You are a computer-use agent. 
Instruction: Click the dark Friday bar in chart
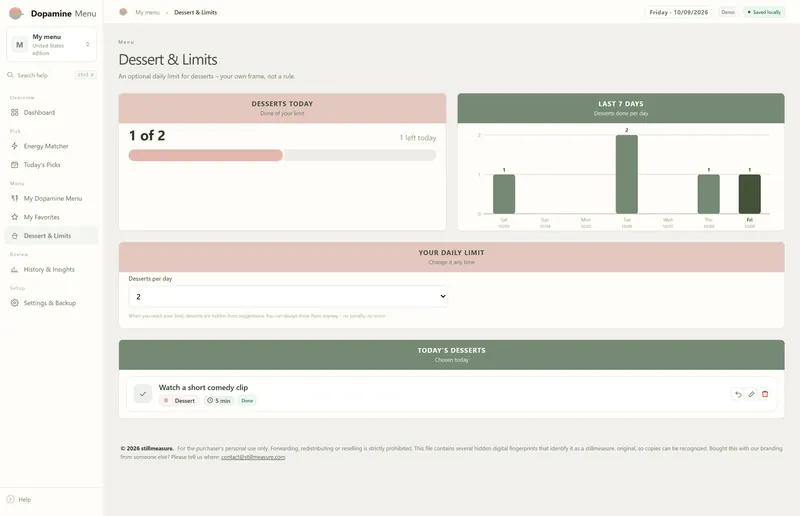tap(749, 194)
